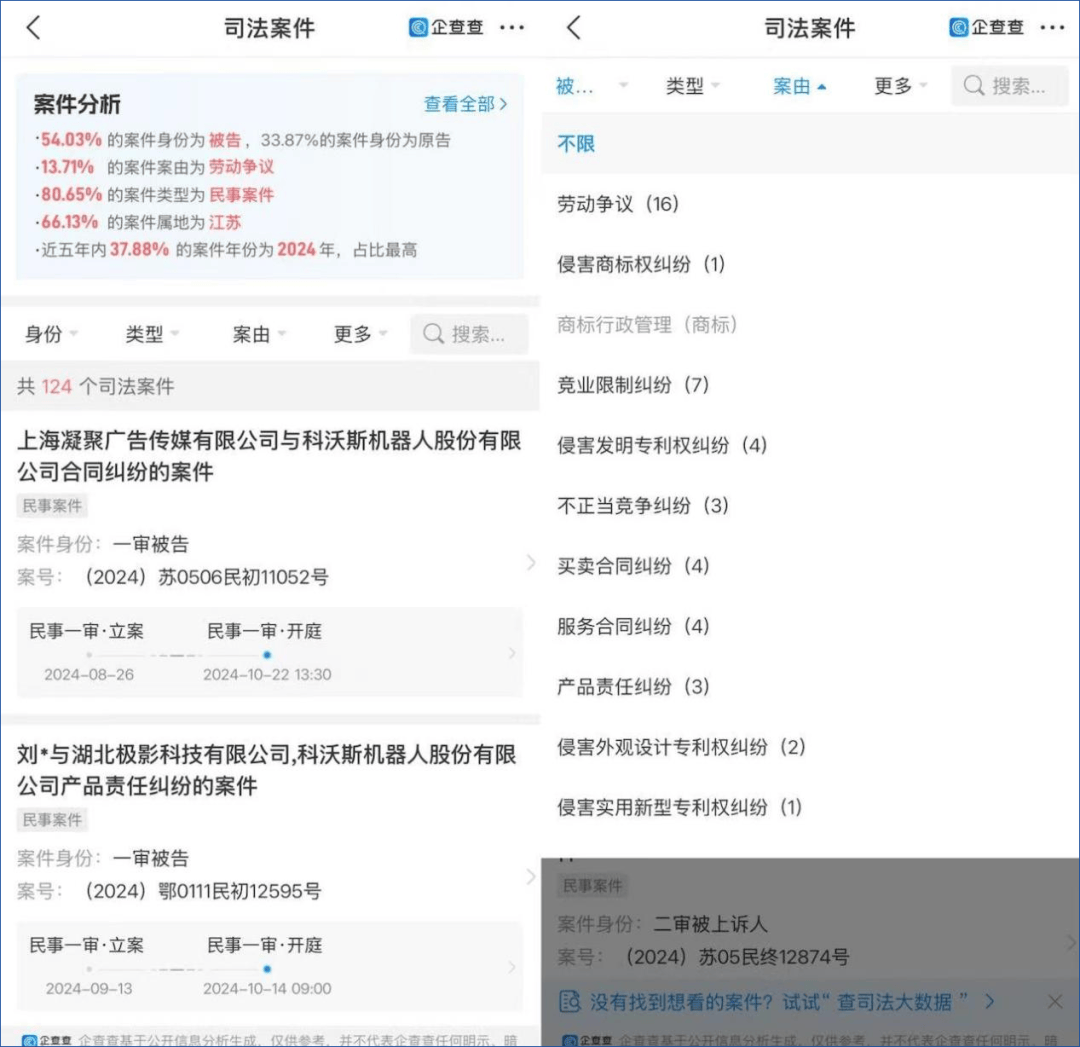Screen dimensions: 1080x1047
Task: Select 劳动争议 (16) case reason
Action: pos(810,204)
